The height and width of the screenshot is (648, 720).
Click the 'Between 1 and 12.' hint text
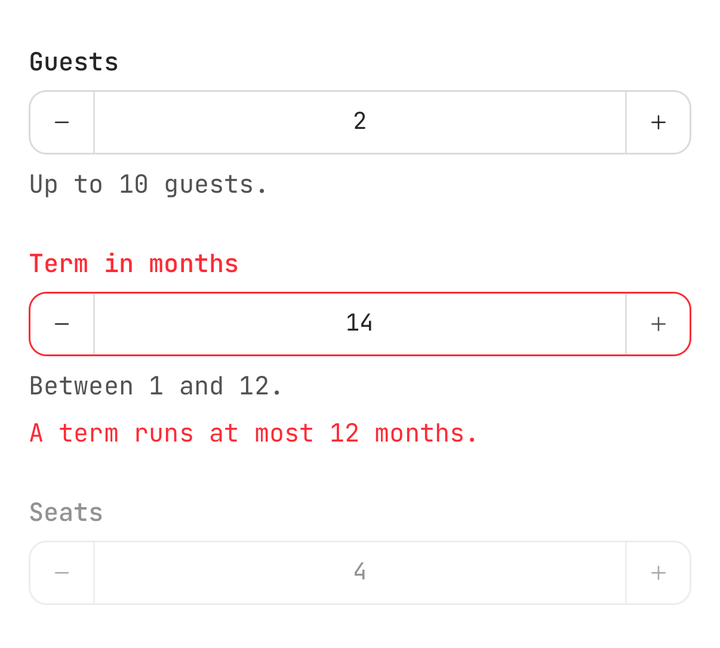pos(156,386)
